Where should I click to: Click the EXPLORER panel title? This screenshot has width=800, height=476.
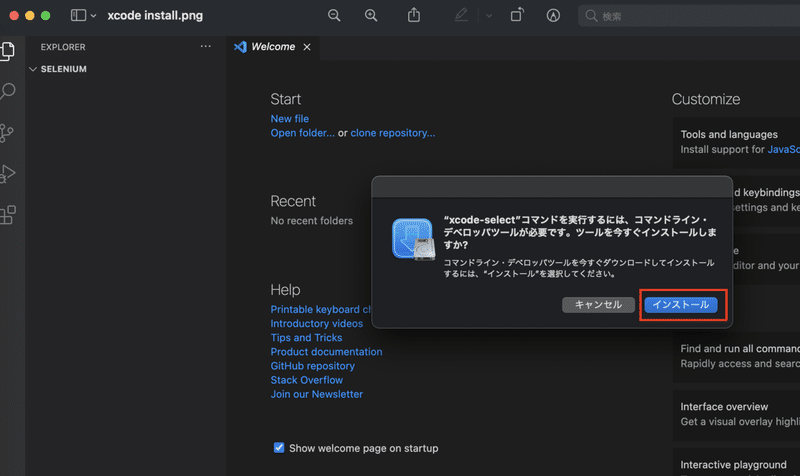63,47
